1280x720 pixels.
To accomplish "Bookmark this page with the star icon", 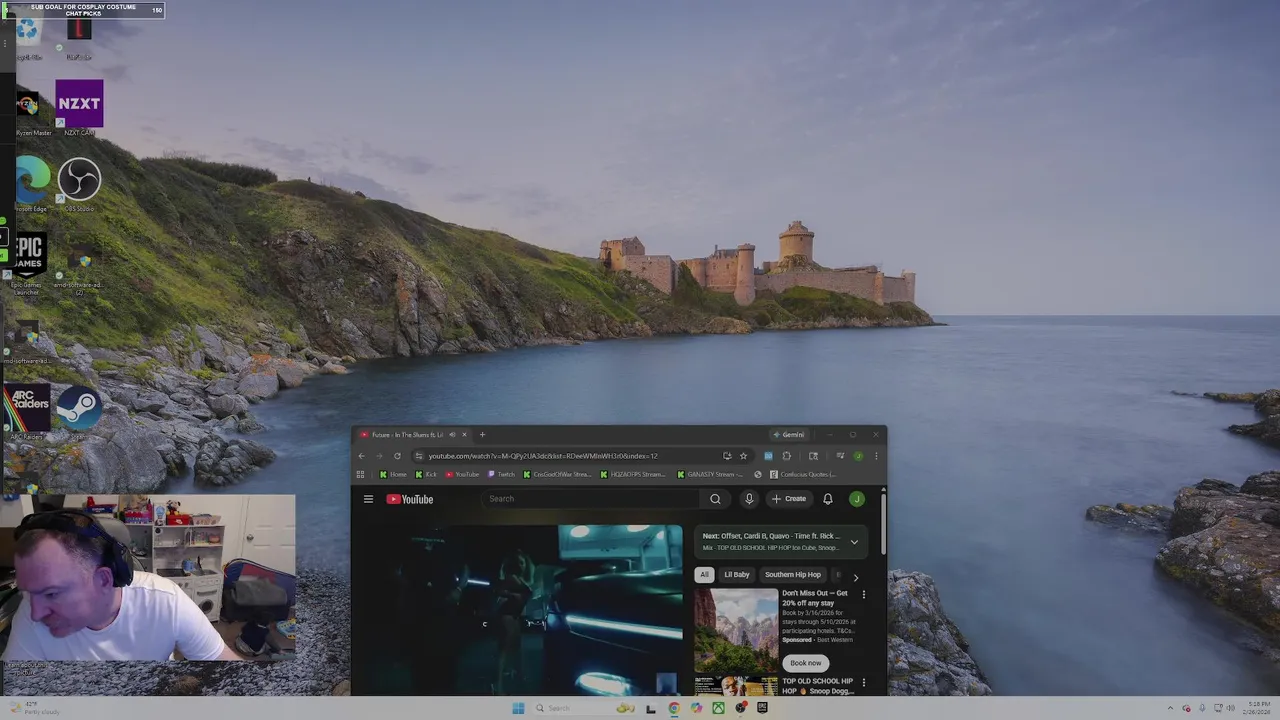I will tap(743, 456).
